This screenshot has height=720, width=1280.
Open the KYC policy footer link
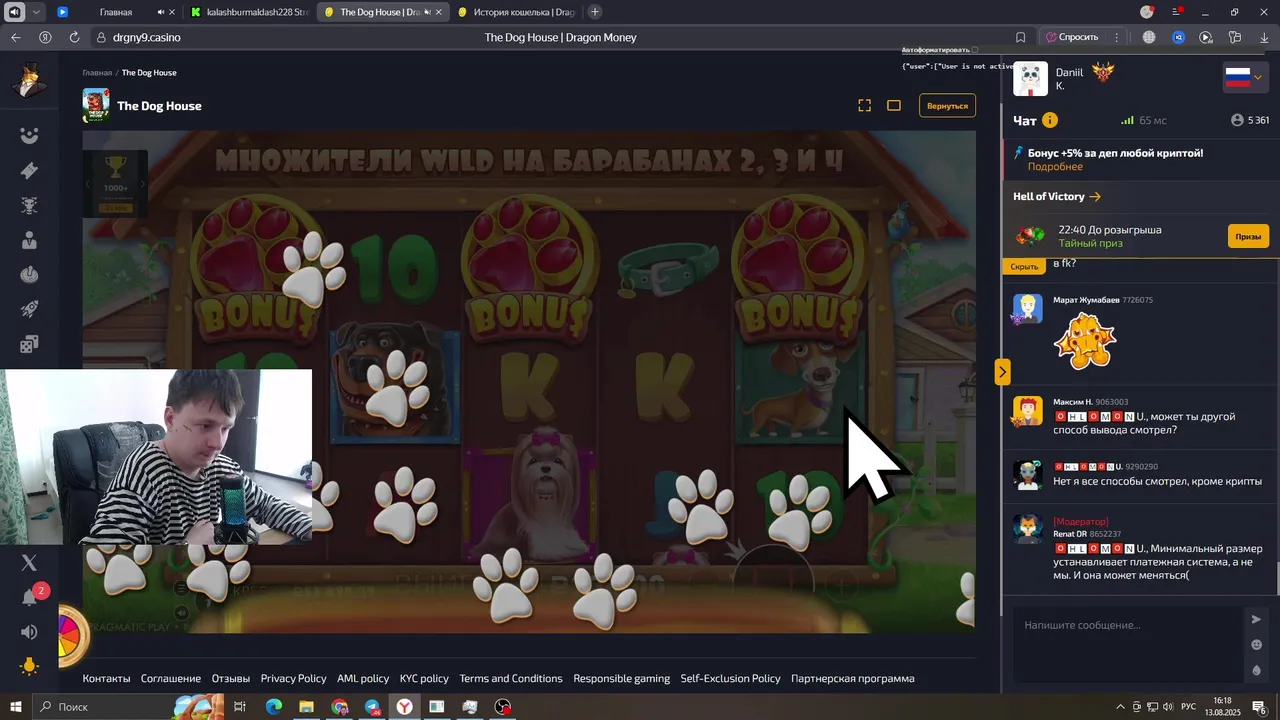tap(424, 678)
